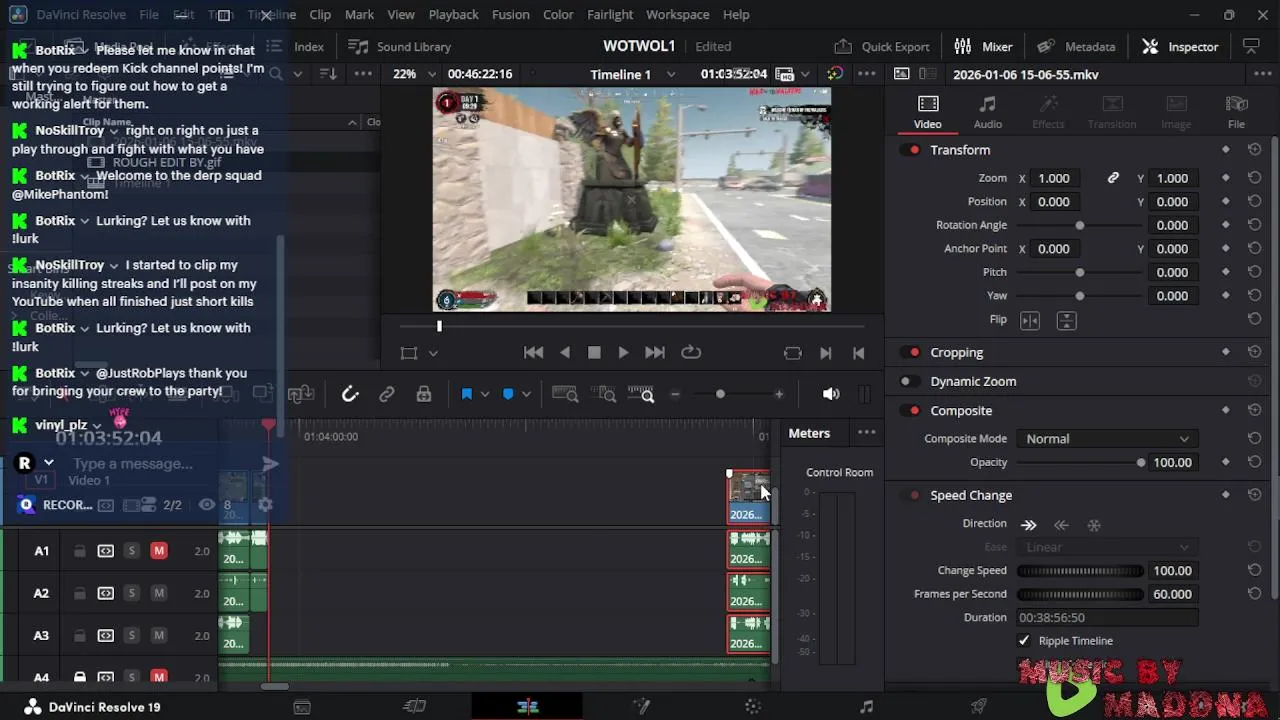Toggle position lock icon in timeline toolbar

coord(424,394)
